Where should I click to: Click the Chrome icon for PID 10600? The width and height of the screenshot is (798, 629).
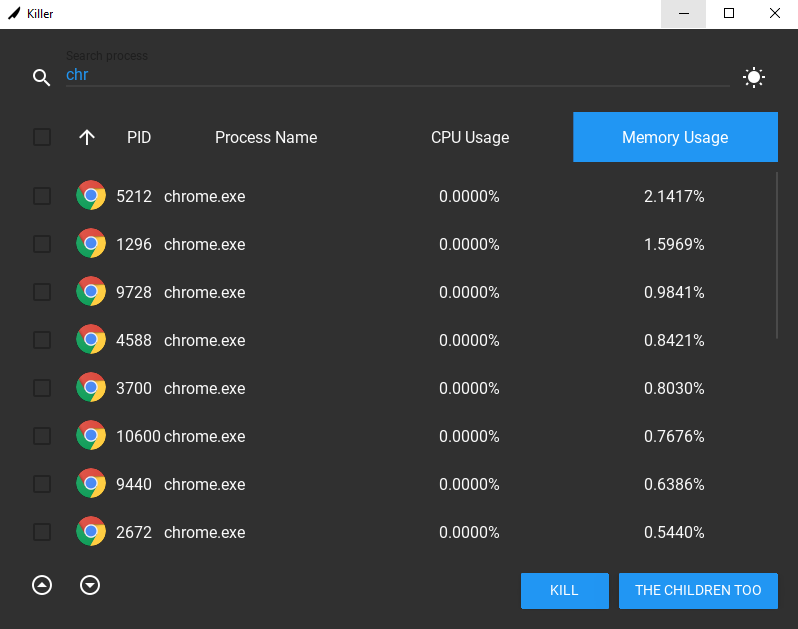pos(91,436)
